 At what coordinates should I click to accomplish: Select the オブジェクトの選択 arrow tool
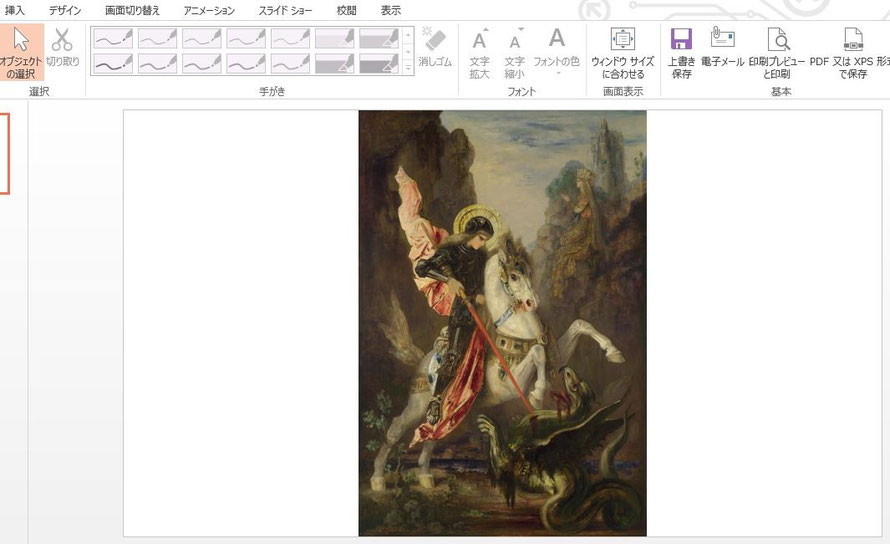click(x=22, y=52)
